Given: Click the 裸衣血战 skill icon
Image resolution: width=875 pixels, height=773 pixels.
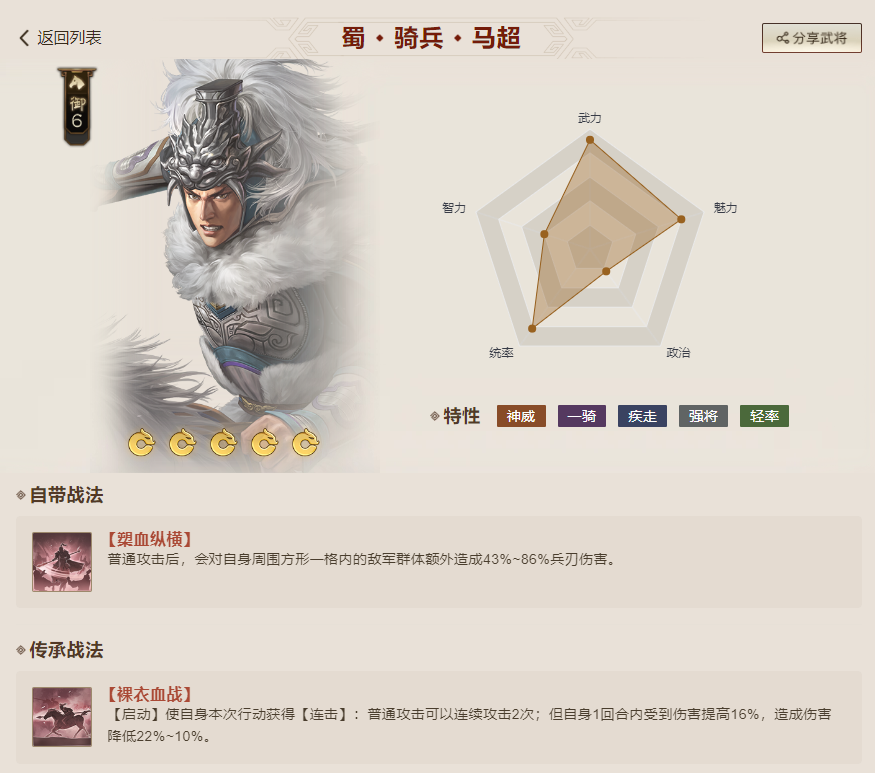Looking at the screenshot, I should pyautogui.click(x=62, y=717).
